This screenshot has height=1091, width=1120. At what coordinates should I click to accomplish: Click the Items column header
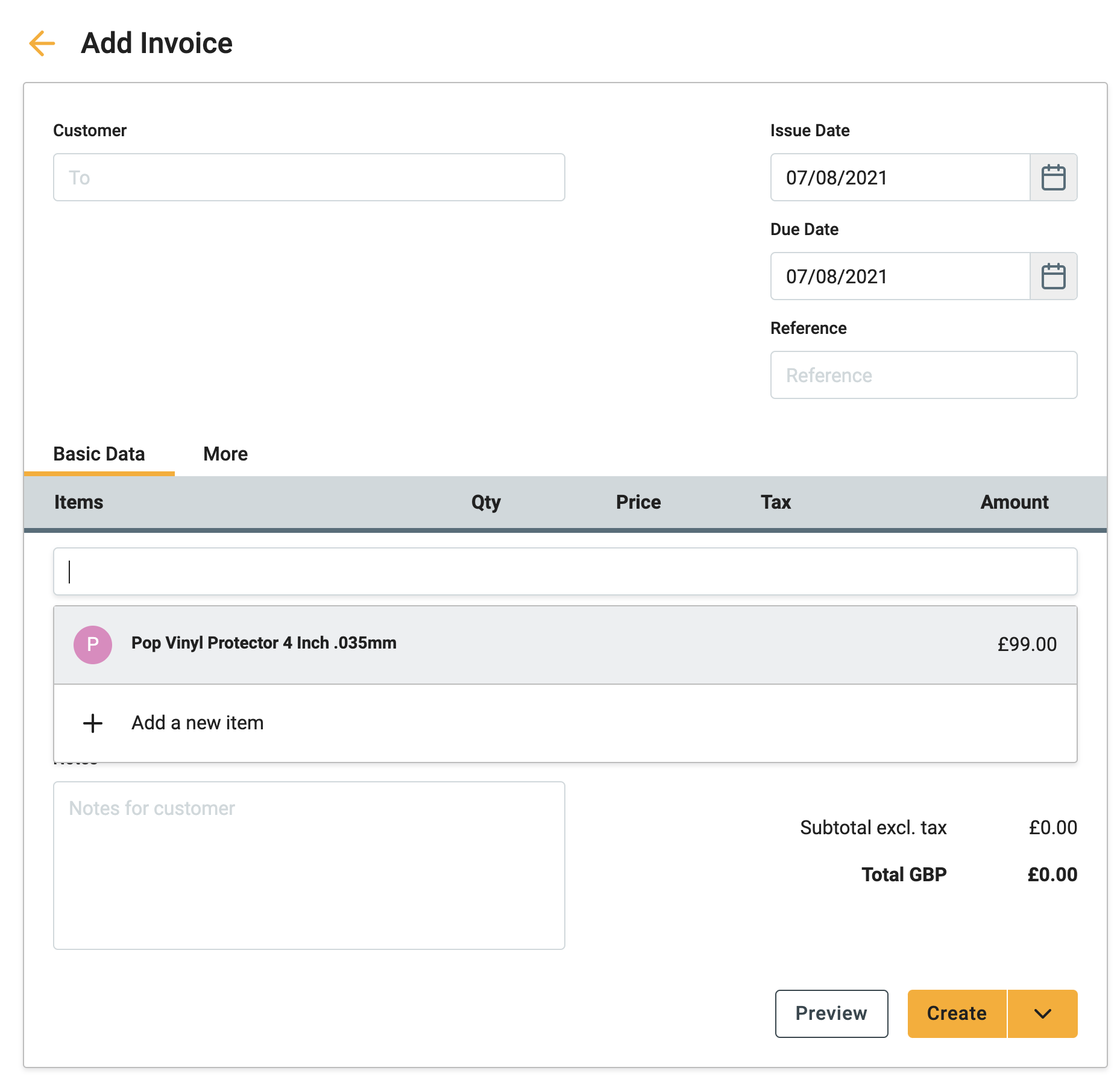[x=79, y=502]
